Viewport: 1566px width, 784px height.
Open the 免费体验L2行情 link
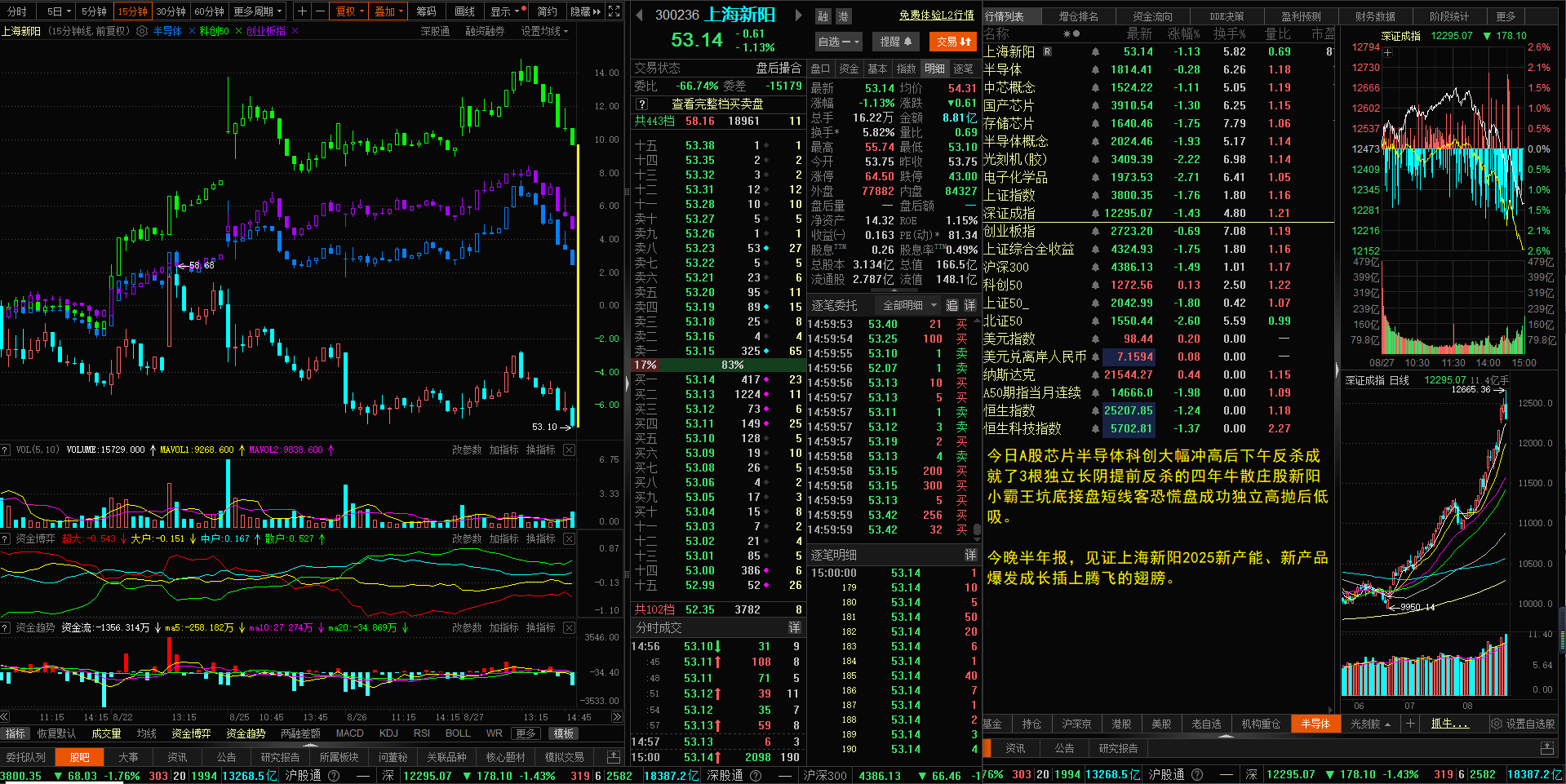[x=936, y=15]
